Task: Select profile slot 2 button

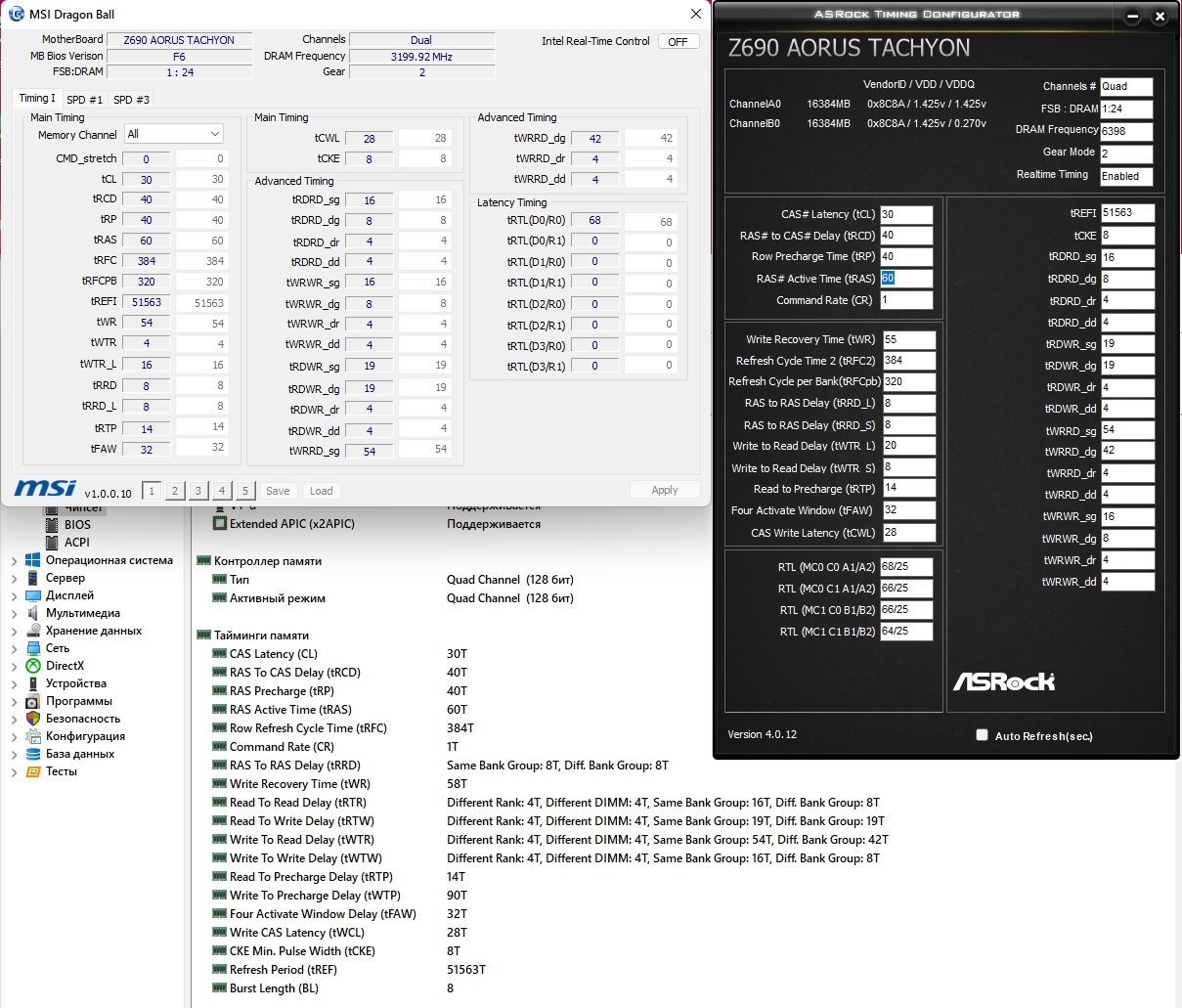Action: tap(175, 491)
